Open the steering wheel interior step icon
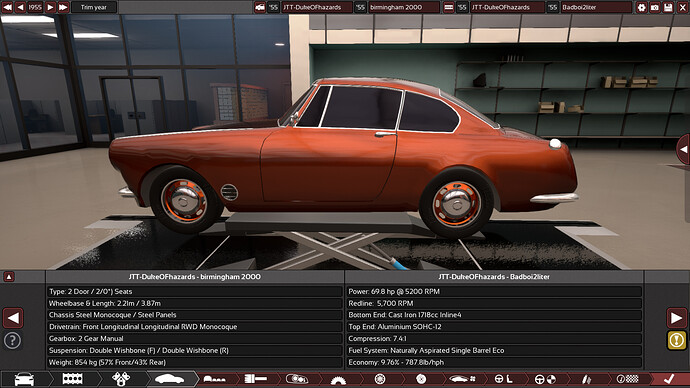 (504, 379)
